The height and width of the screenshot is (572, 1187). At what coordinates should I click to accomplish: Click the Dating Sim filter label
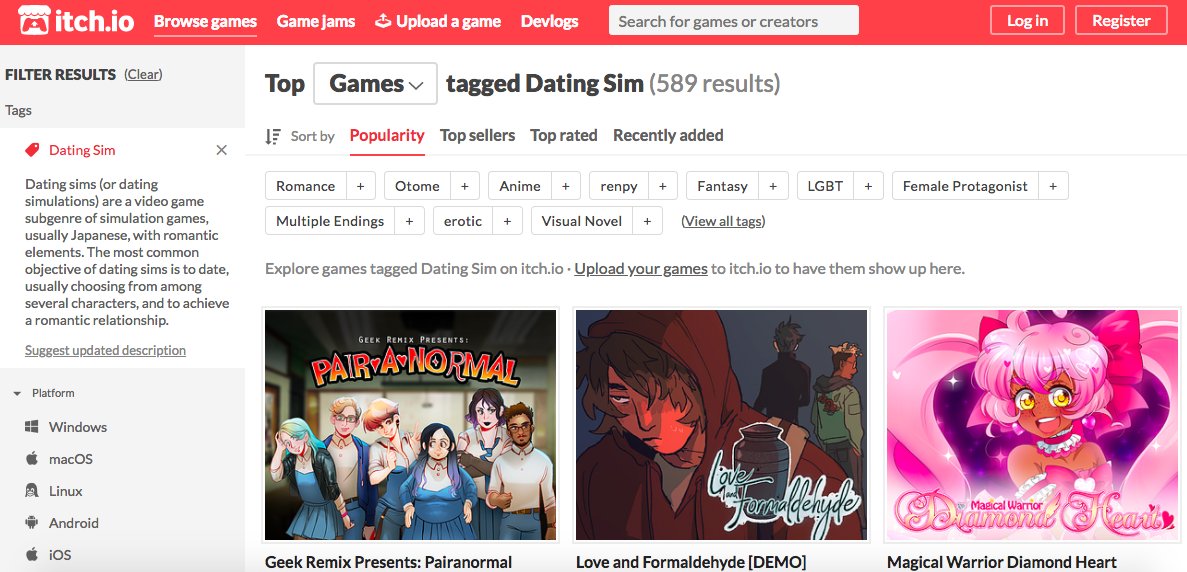pos(83,150)
